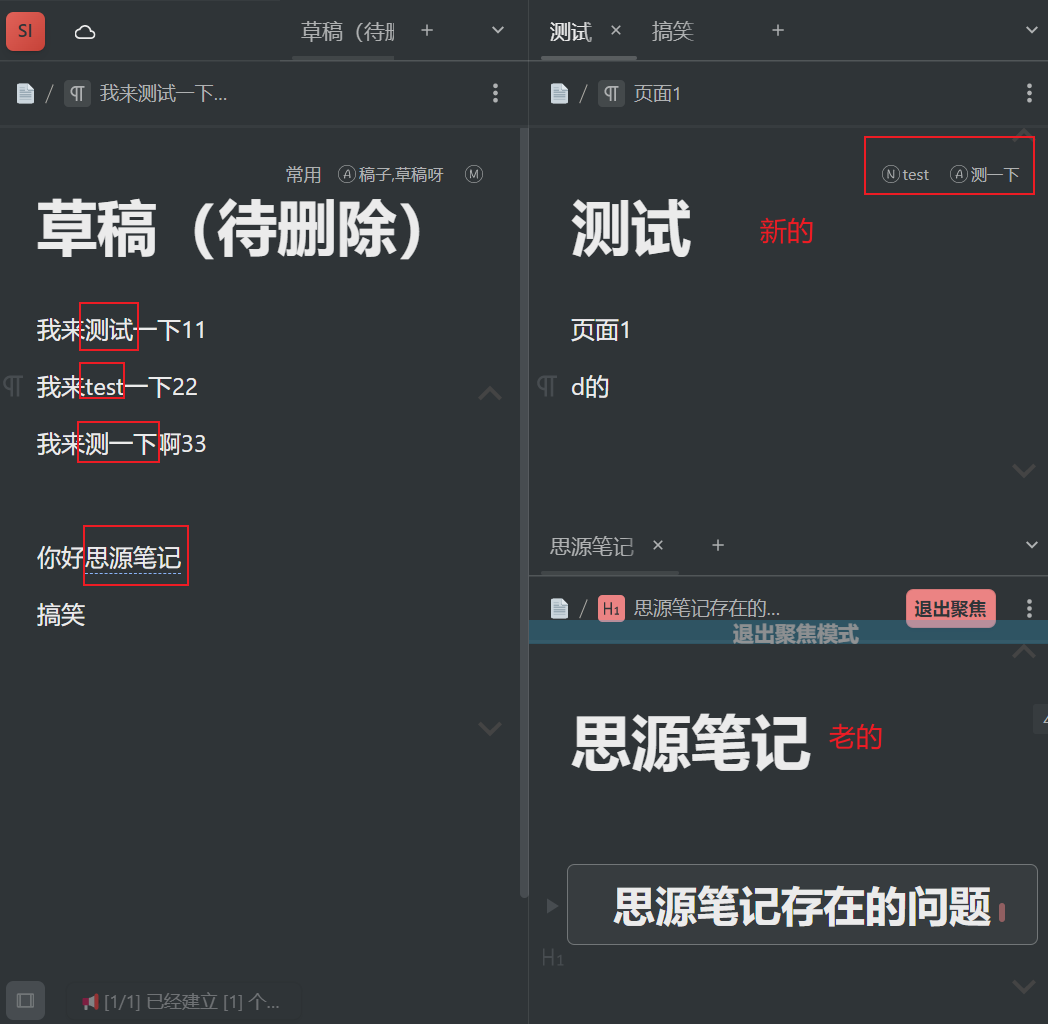The width and height of the screenshot is (1048, 1024).
Task: Close the 思源笔记 tab
Action: [x=658, y=545]
